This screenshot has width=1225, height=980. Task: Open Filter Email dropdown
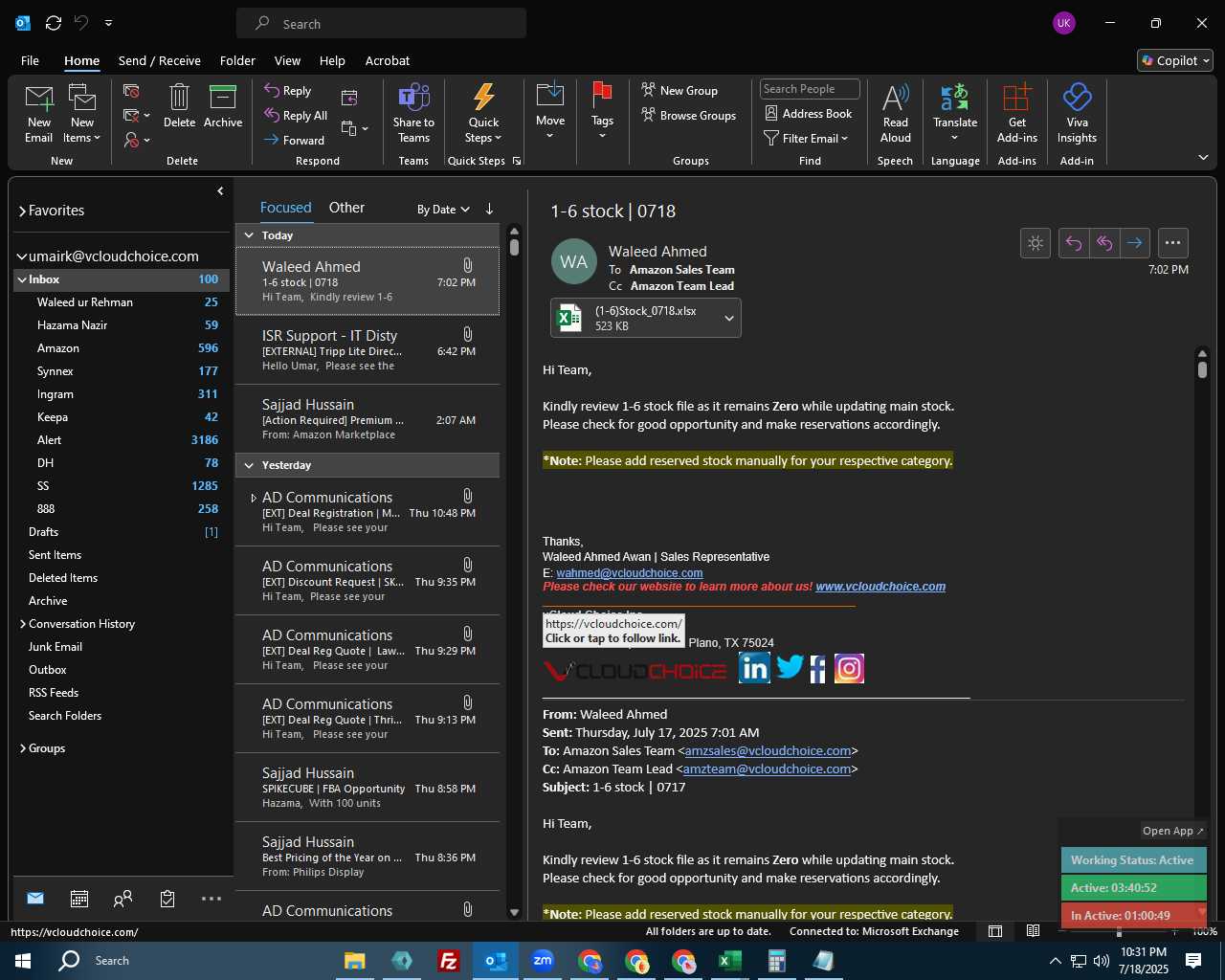[806, 138]
